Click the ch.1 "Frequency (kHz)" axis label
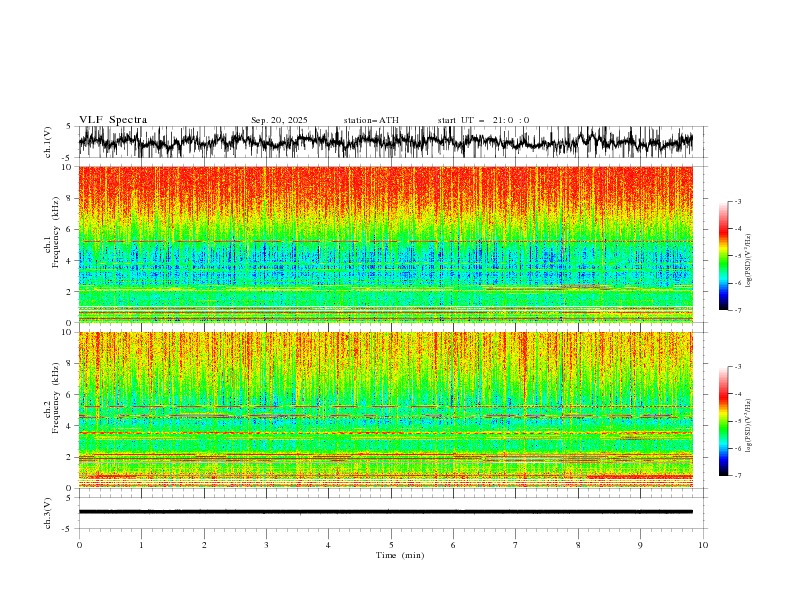Image resolution: width=792 pixels, height=612 pixels. coord(56,231)
